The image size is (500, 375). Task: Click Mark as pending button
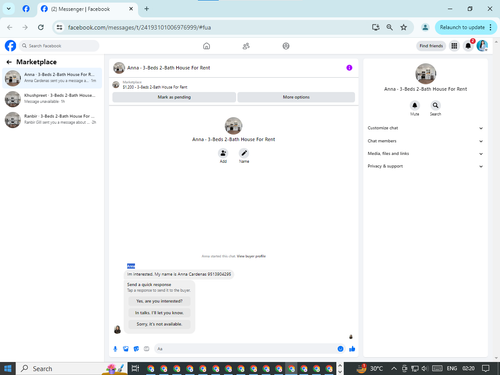point(174,97)
